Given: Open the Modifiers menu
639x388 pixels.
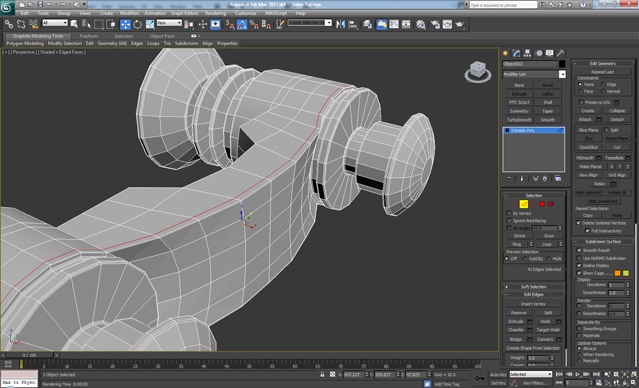Looking at the screenshot, I should coord(130,13).
